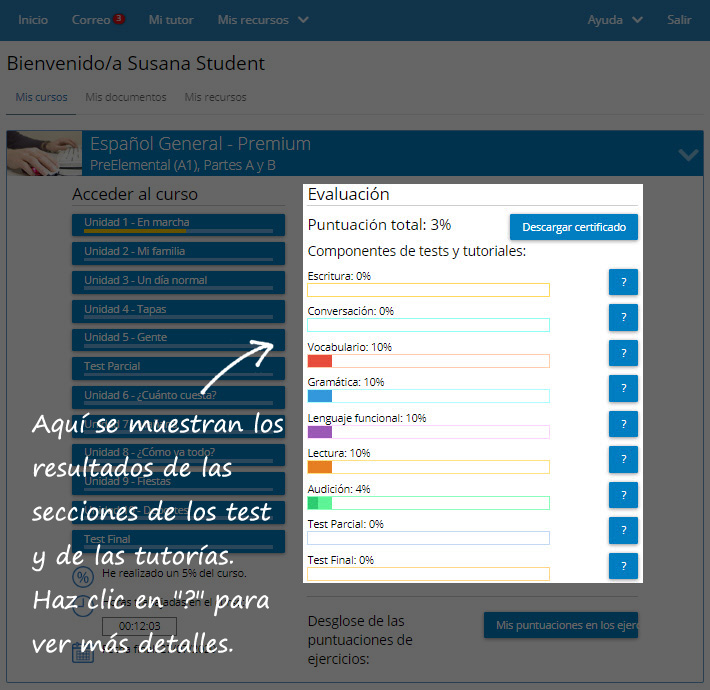The image size is (710, 690).
Task: Open help for the Conversación score
Action: [x=623, y=318]
